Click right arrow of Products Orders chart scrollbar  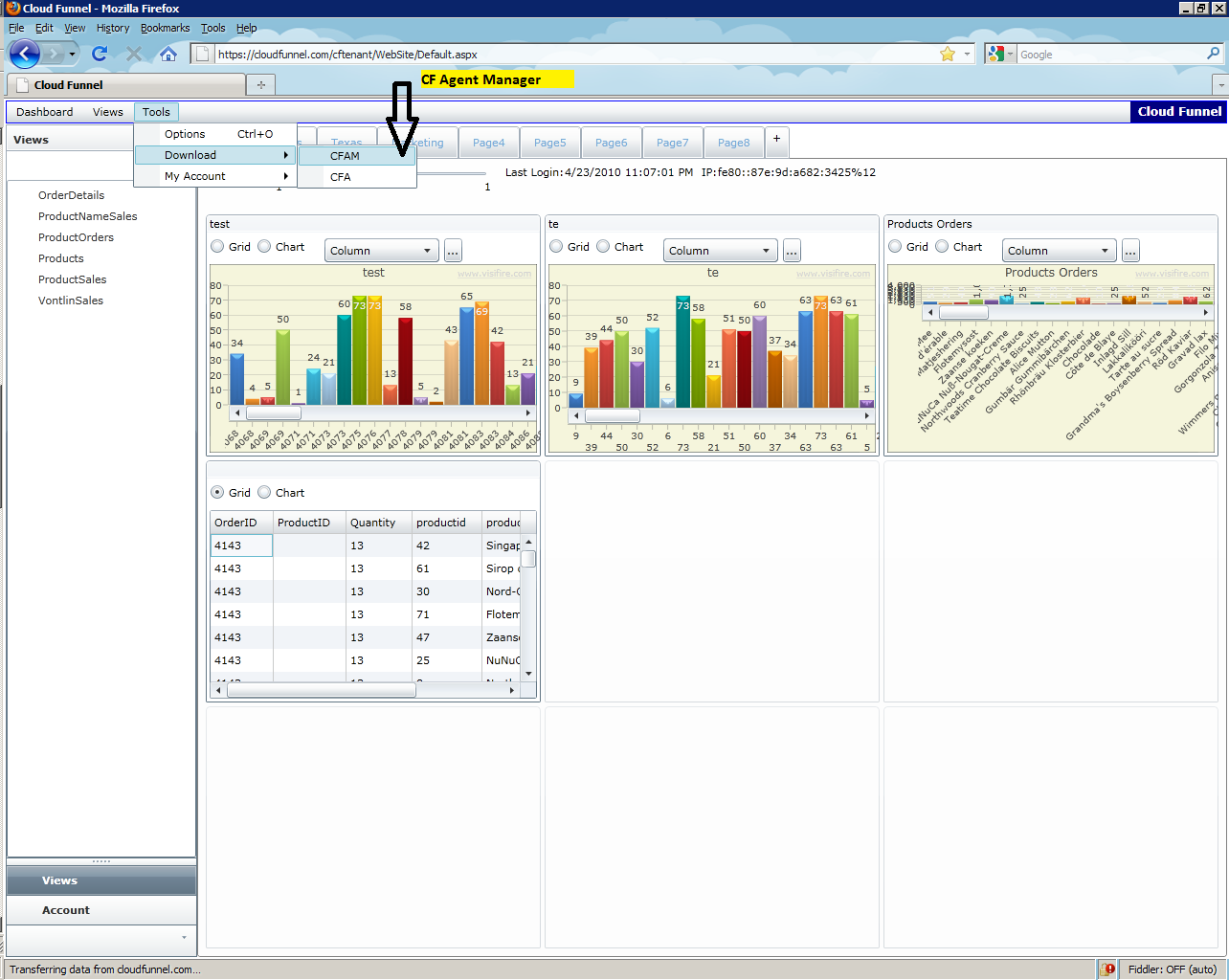pyautogui.click(x=1206, y=313)
